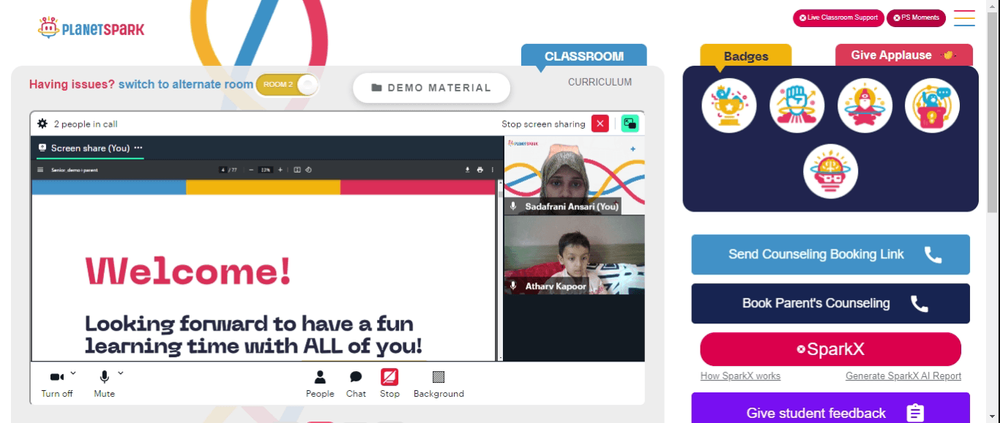Open the hamburger menu at top right
Screen dimensions: 1000x423
964,18
